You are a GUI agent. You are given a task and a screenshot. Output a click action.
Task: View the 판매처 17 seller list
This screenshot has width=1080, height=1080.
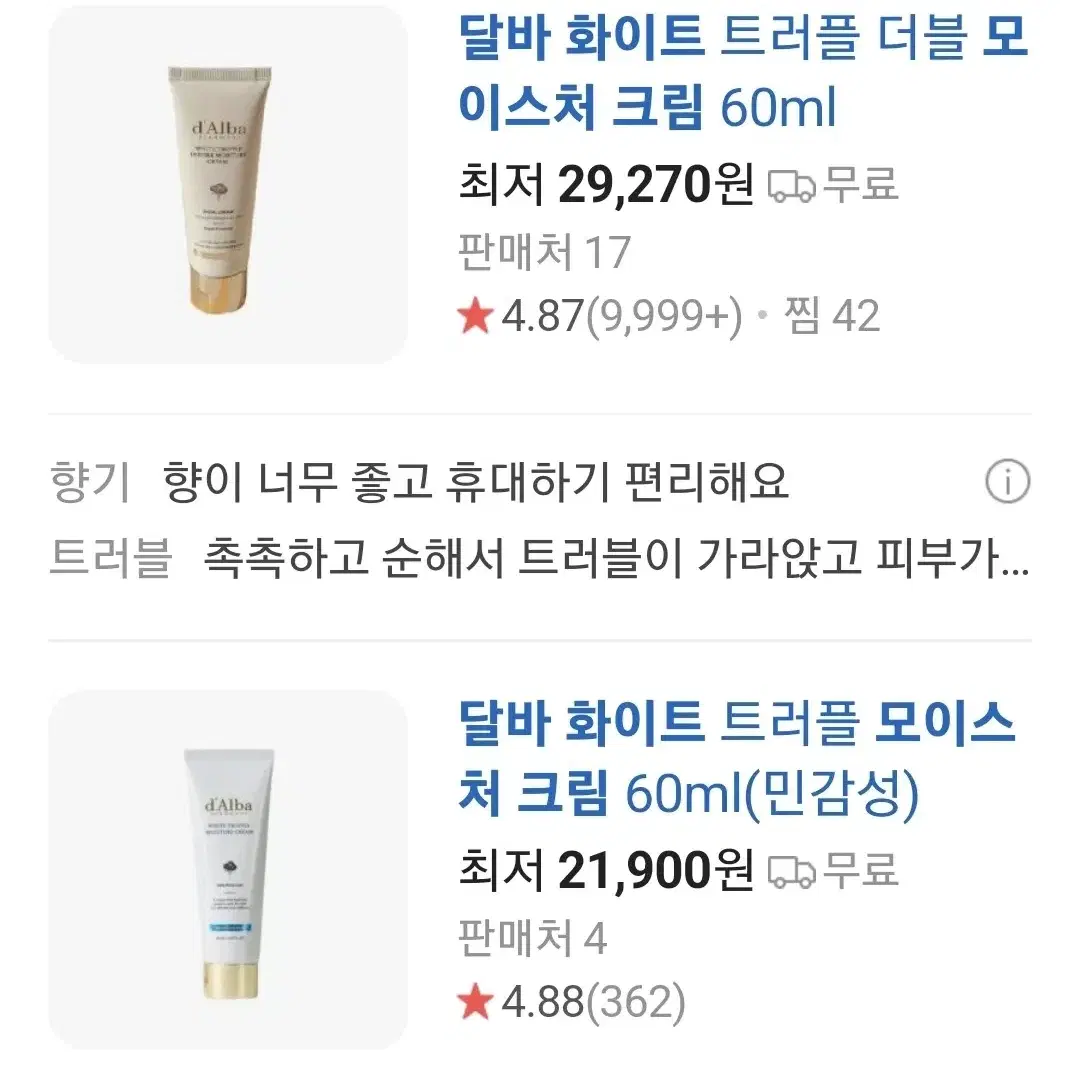[x=545, y=252]
